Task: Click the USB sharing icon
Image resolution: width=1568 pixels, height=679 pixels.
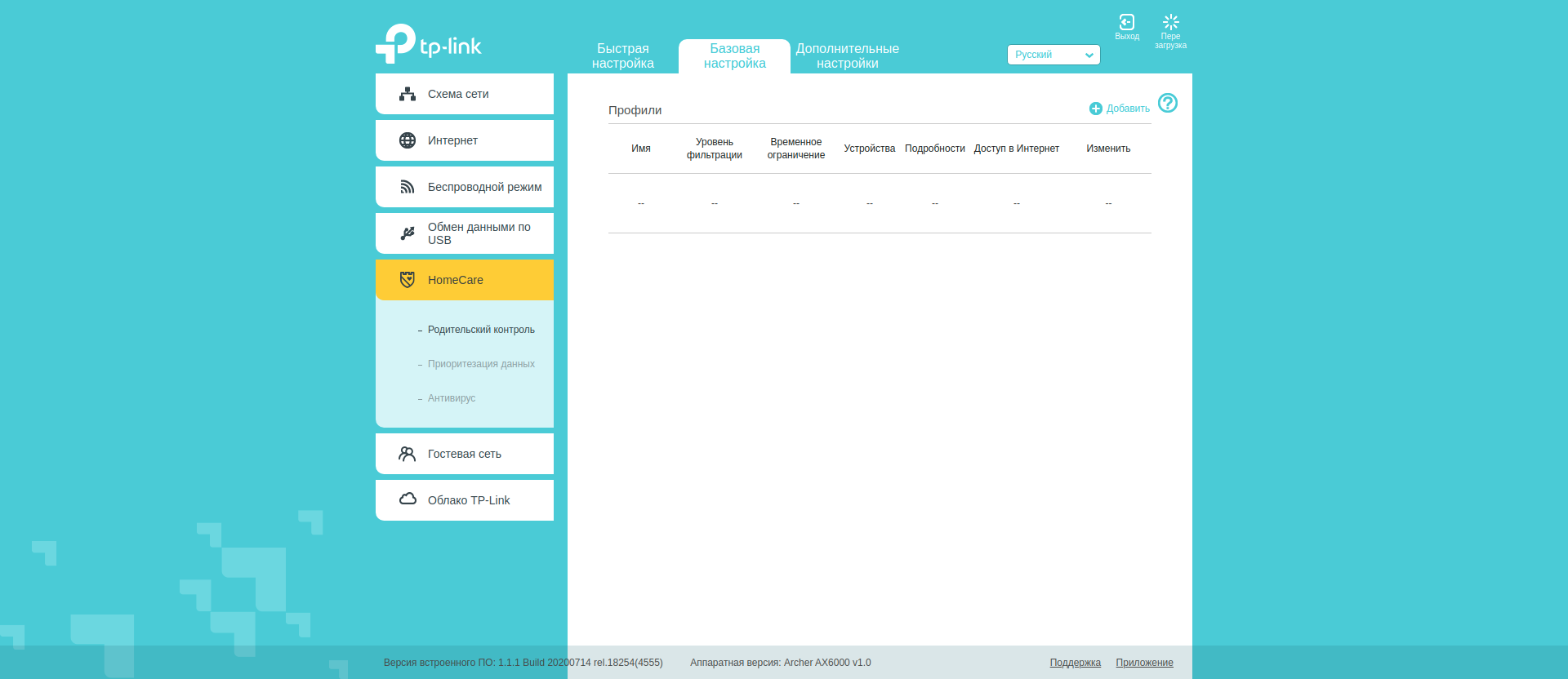Action: [408, 233]
